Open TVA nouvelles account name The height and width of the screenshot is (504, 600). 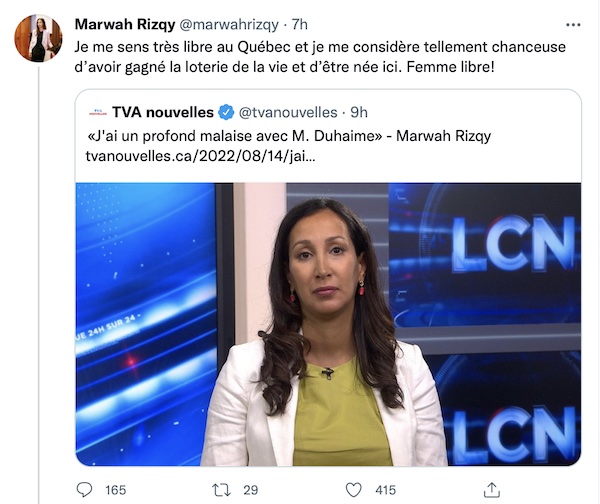163,113
